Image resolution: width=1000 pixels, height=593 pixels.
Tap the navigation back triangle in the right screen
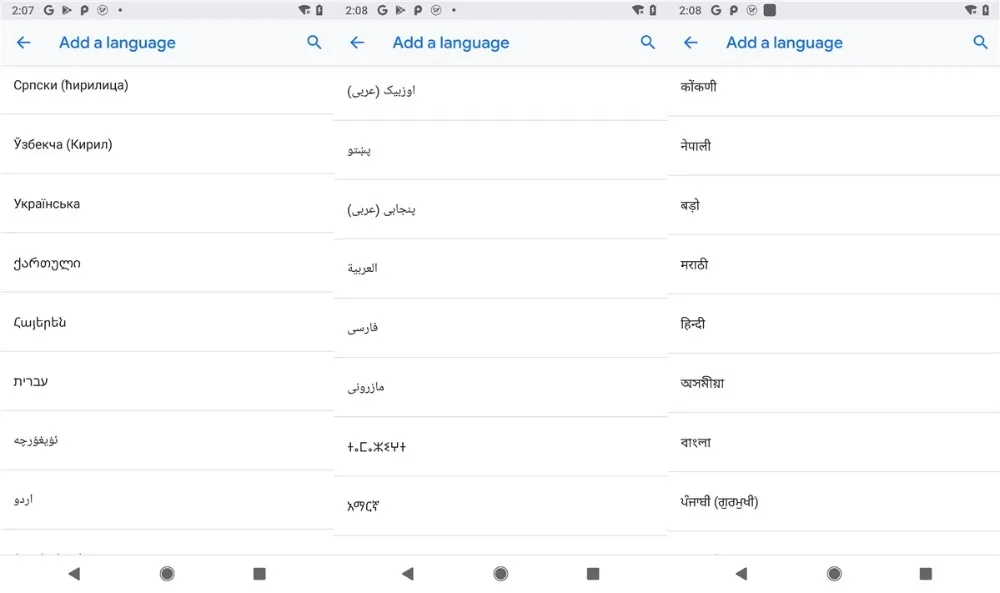coord(740,574)
